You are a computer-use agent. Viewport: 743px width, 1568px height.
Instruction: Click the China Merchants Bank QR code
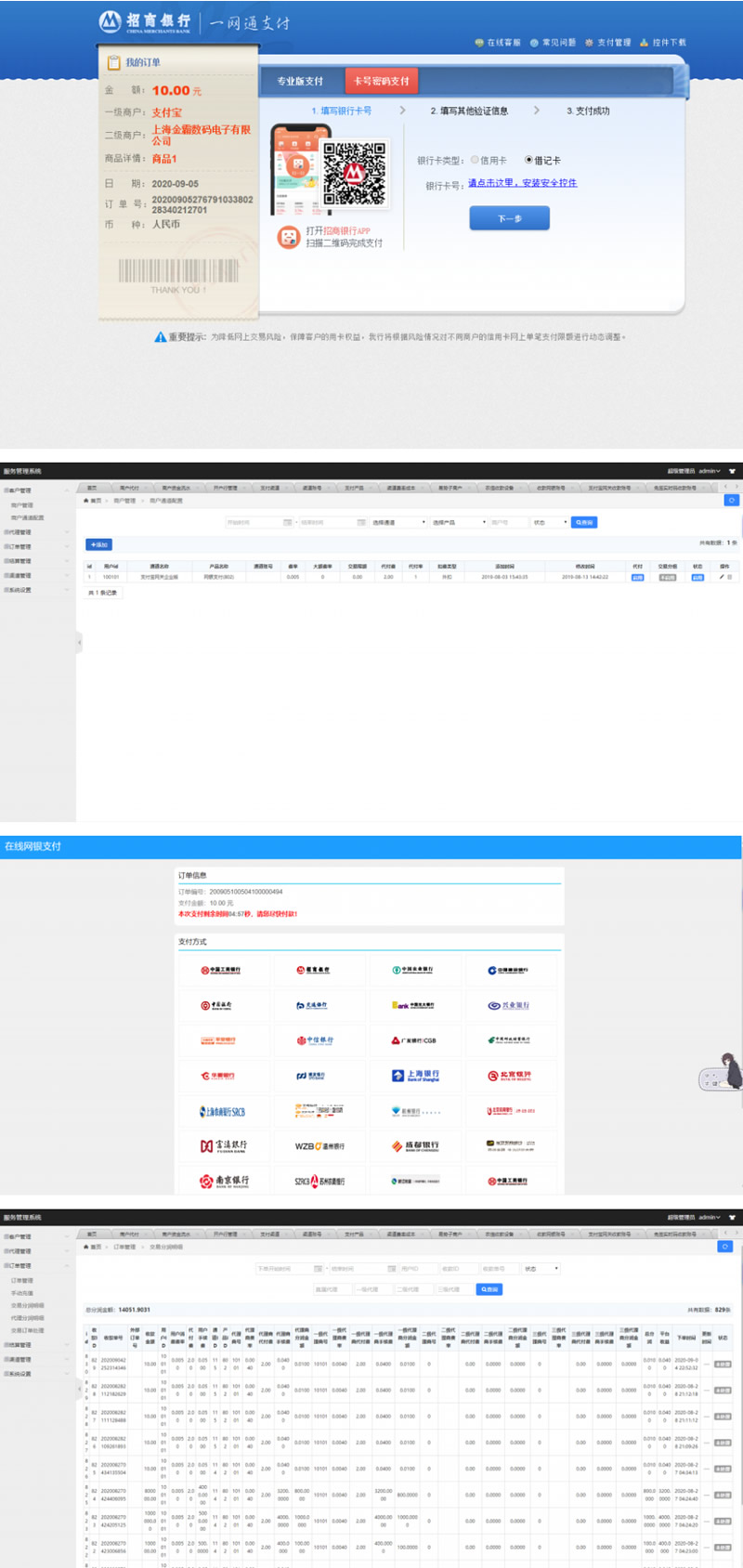click(354, 174)
